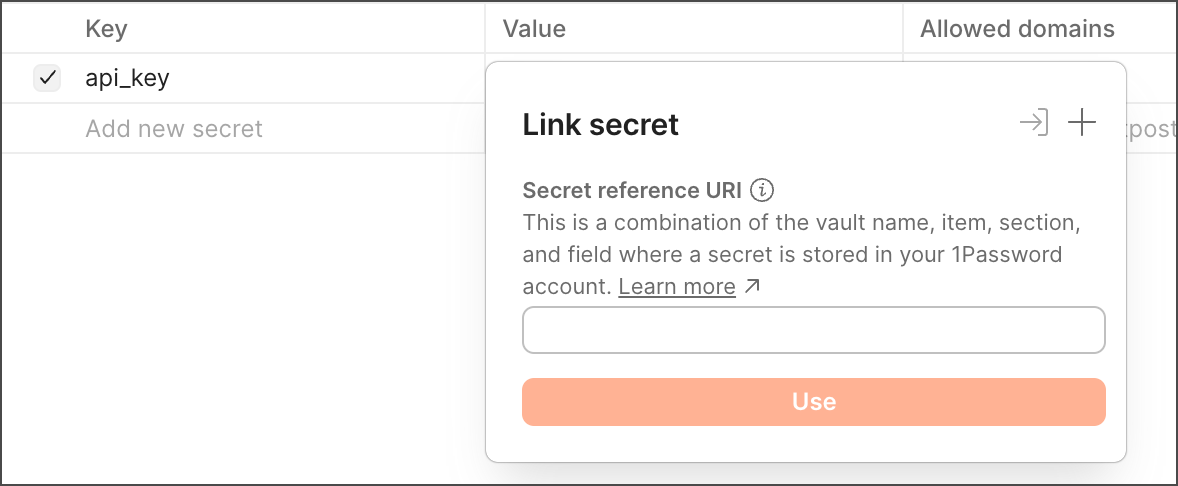
Task: Click the Secret reference URI label
Action: click(632, 190)
